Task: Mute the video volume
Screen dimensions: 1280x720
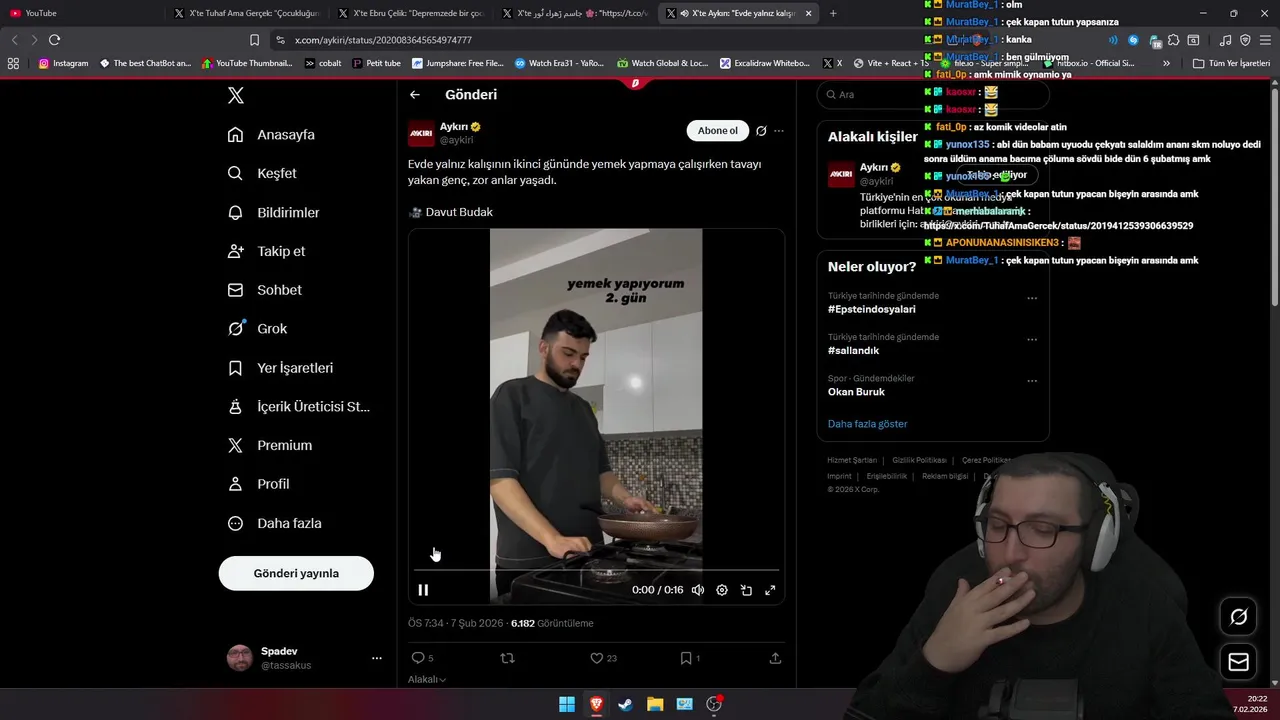Action: [698, 590]
